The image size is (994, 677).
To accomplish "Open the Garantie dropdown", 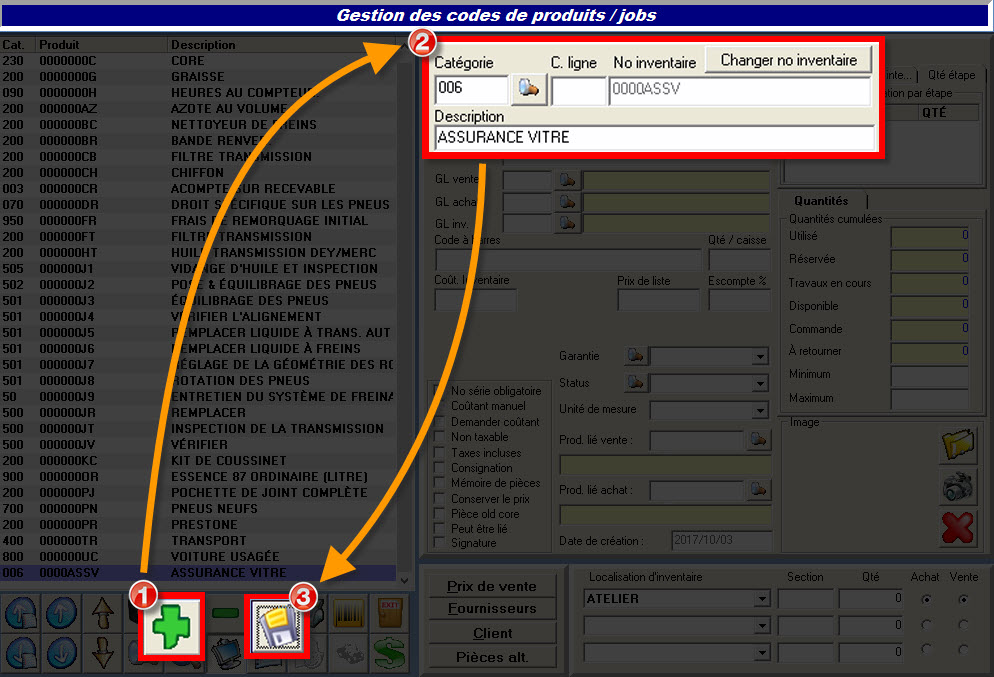I will coord(760,356).
